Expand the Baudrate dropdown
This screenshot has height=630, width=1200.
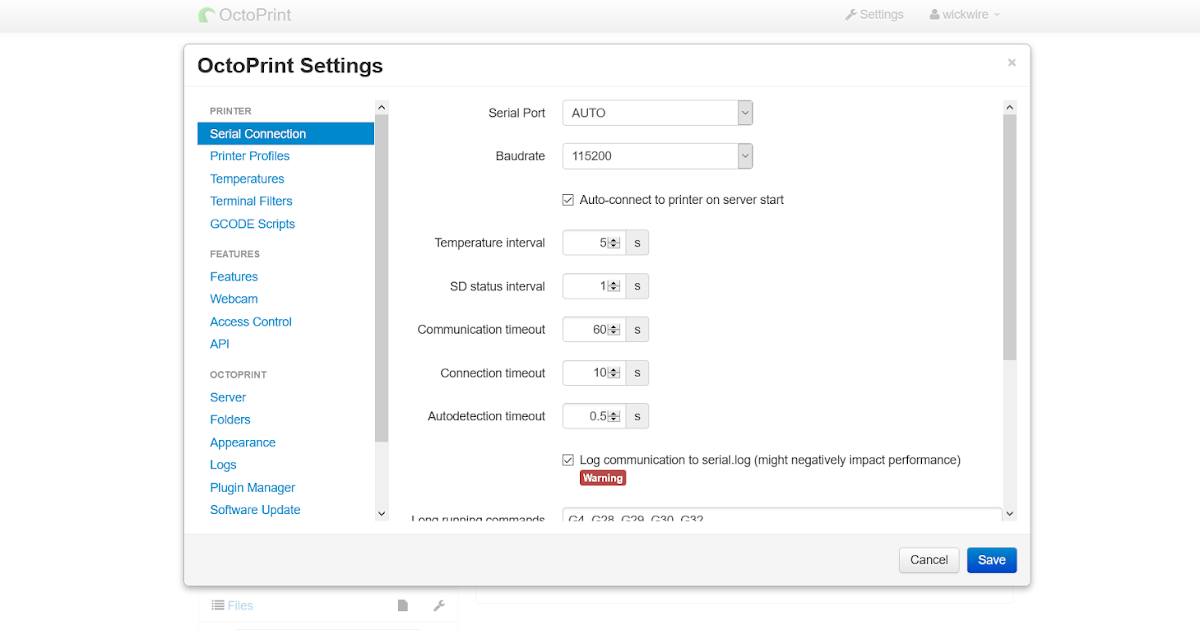pyautogui.click(x=657, y=156)
